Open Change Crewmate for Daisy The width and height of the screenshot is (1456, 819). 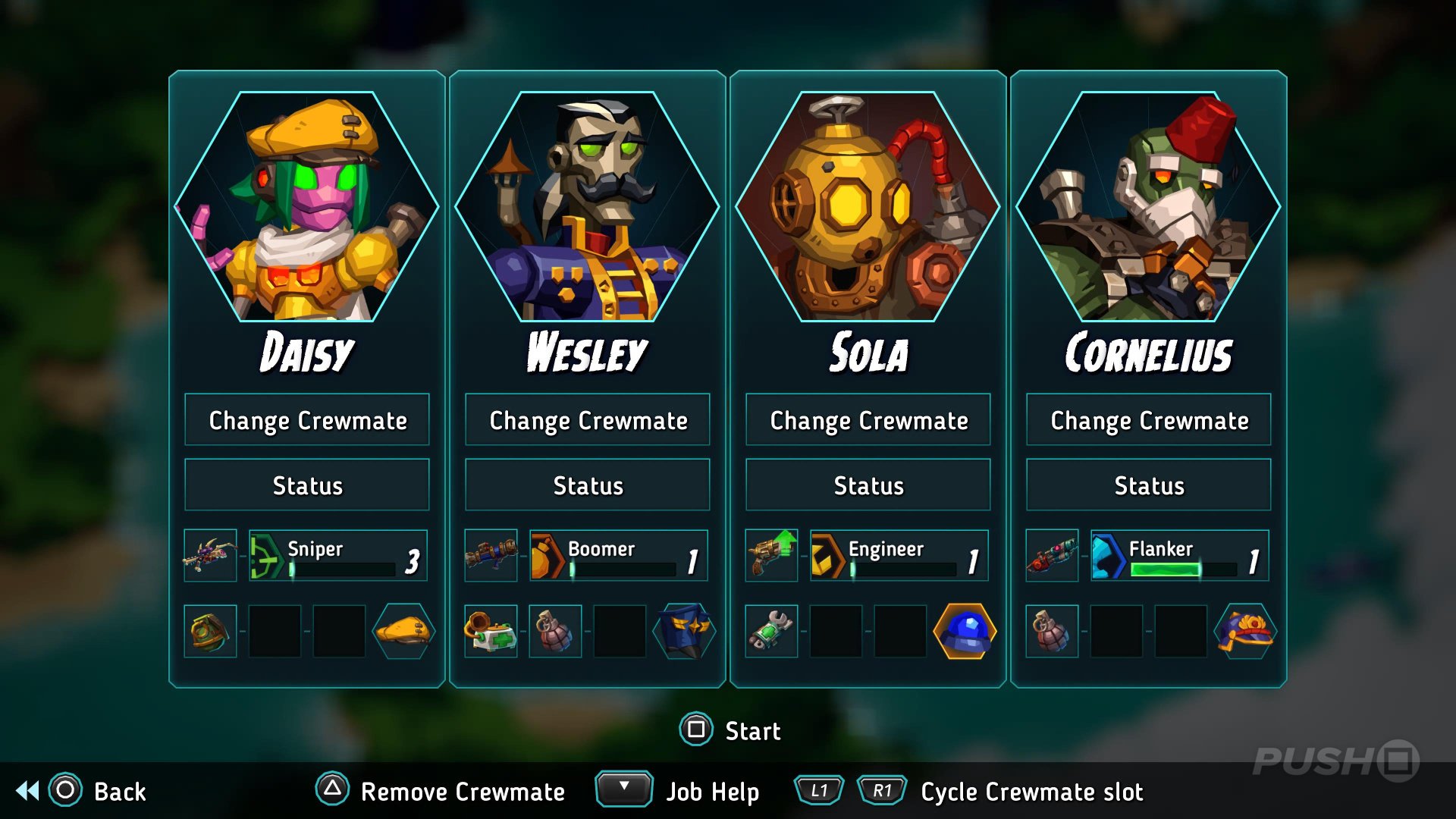pyautogui.click(x=307, y=419)
